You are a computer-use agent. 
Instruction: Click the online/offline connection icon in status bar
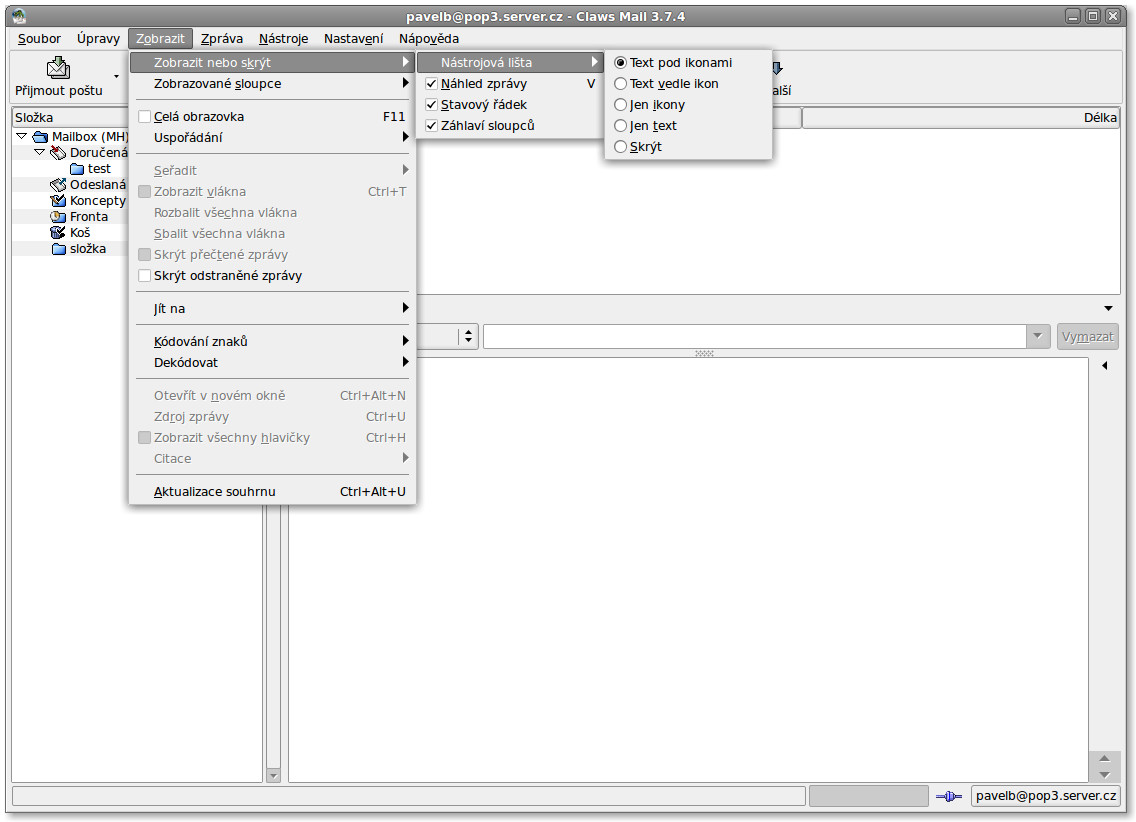coord(948,796)
